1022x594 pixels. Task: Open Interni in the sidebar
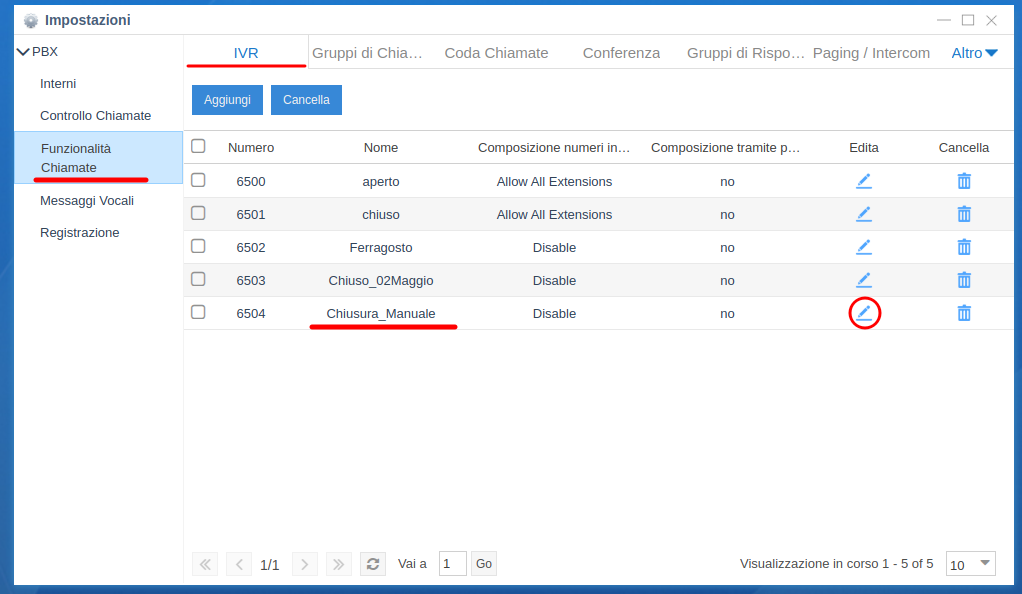tap(58, 83)
